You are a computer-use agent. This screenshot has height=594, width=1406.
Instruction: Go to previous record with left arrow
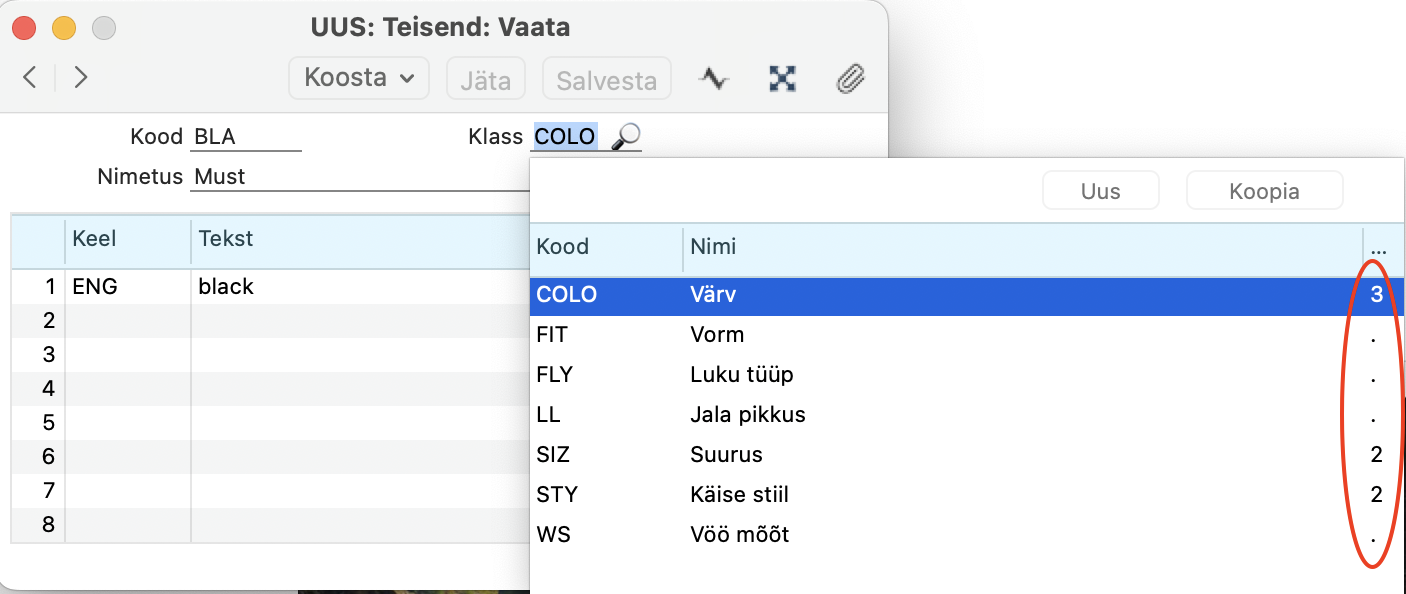coord(30,78)
